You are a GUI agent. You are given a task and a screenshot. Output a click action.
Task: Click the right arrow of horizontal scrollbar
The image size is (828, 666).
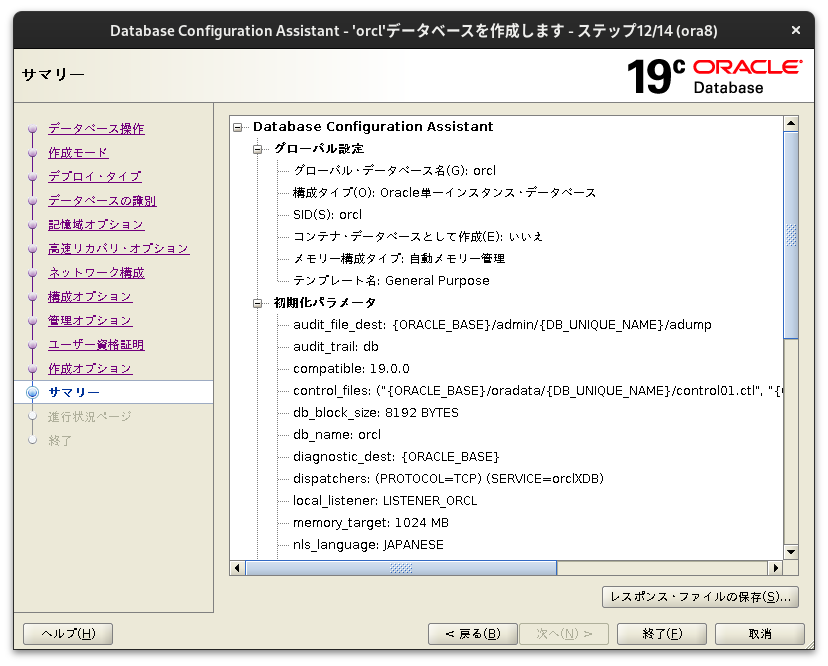click(x=776, y=567)
